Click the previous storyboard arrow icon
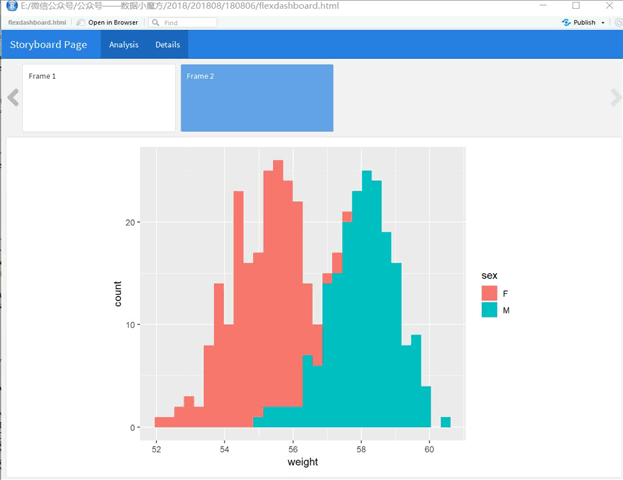This screenshot has height=480, width=623. (13, 98)
